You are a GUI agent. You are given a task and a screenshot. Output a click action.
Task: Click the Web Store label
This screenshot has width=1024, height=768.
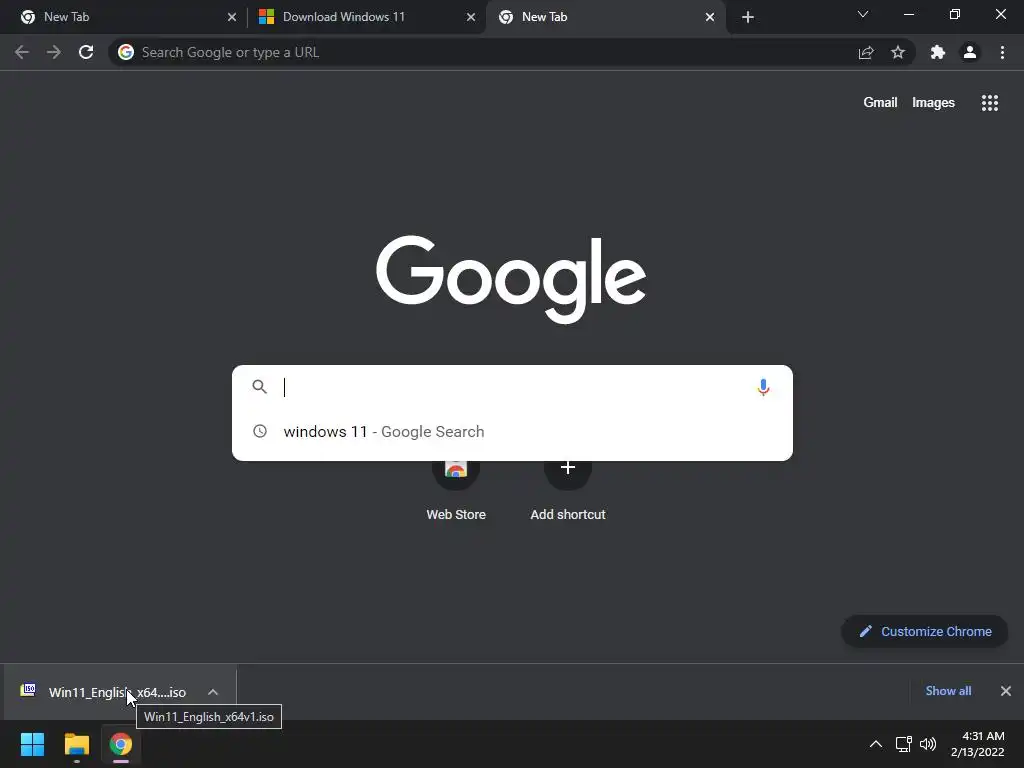pos(456,515)
